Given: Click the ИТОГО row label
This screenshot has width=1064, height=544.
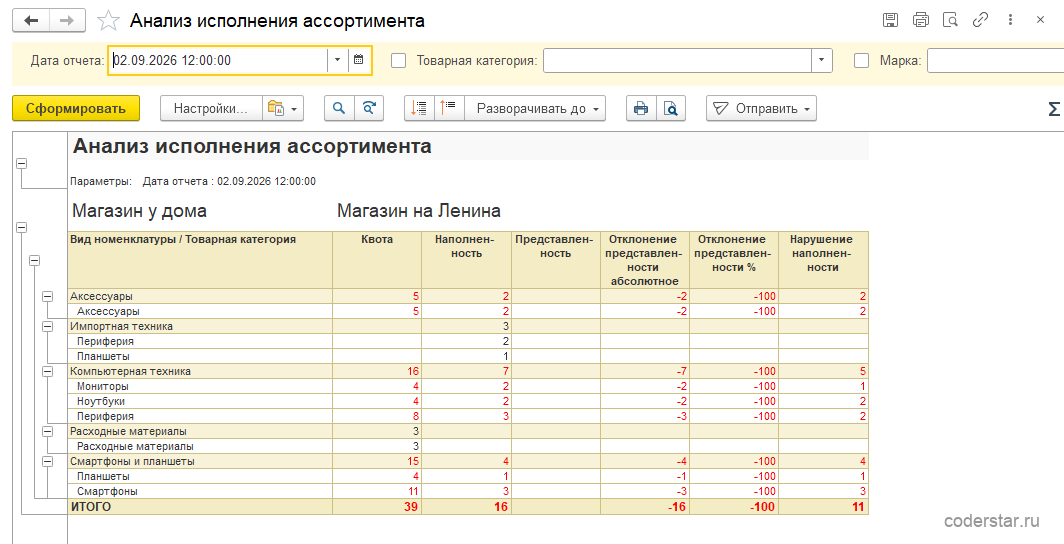Looking at the screenshot, I should [x=91, y=507].
